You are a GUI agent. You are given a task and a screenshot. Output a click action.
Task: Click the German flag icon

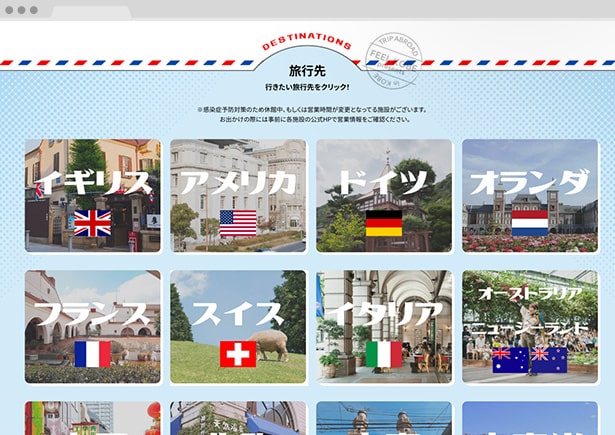pos(384,223)
